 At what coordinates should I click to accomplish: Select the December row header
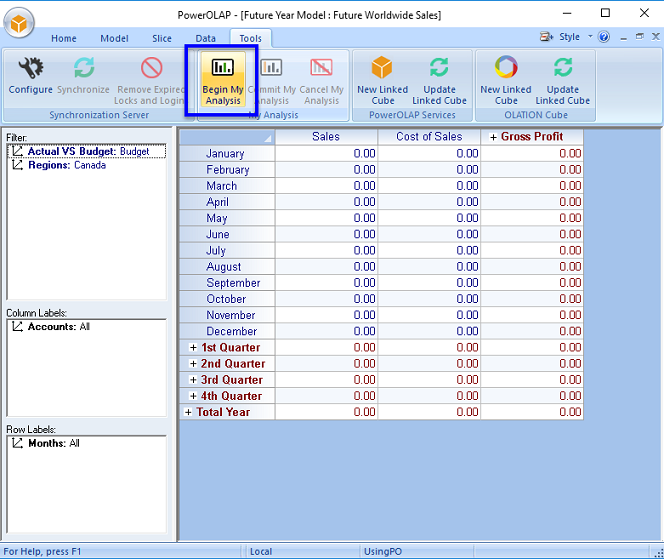point(227,331)
